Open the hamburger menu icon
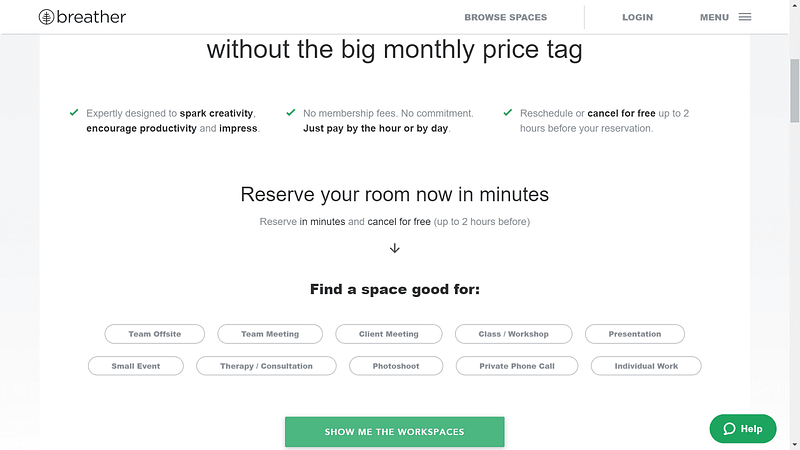The height and width of the screenshot is (450, 800). [x=745, y=17]
